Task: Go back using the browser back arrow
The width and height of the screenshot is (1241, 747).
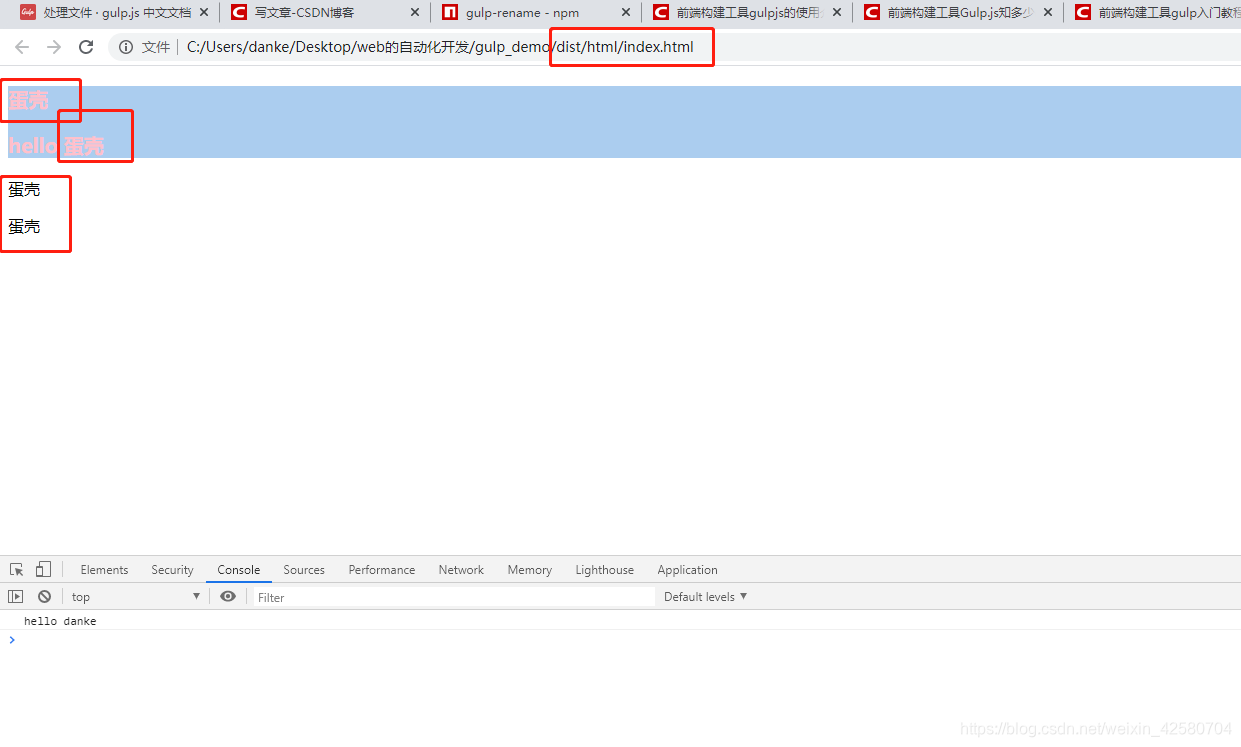Action: (22, 47)
